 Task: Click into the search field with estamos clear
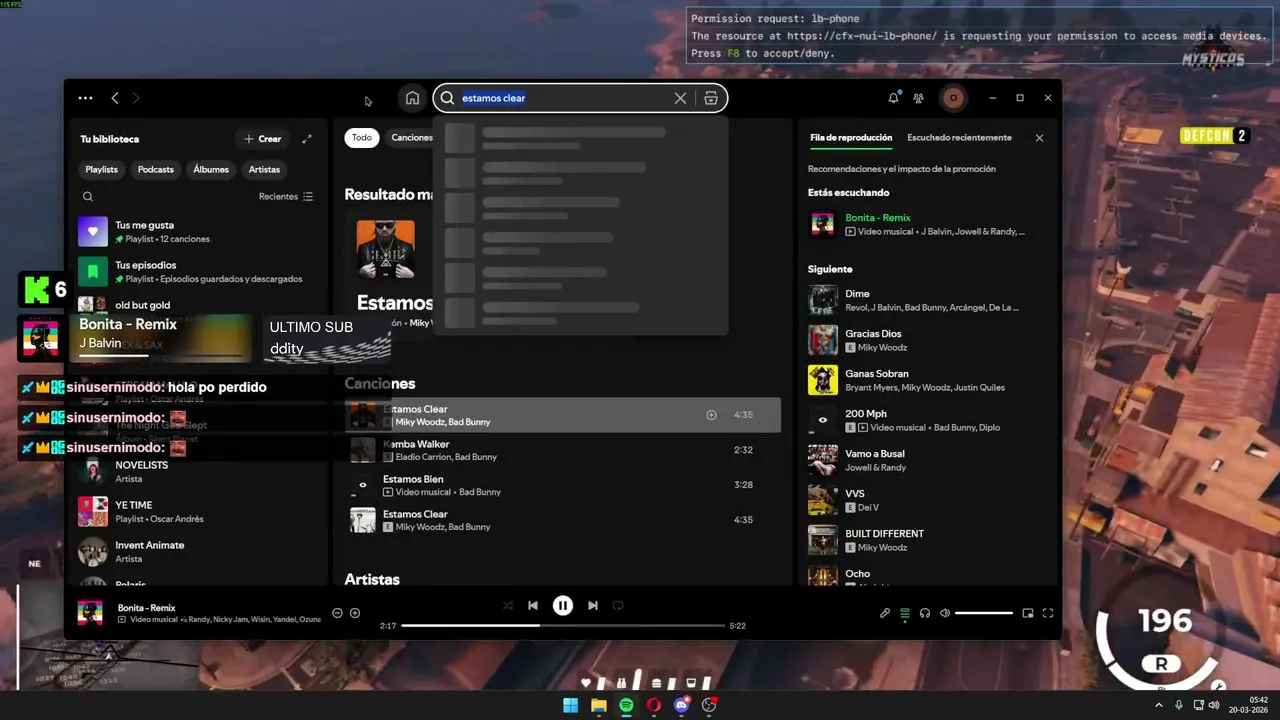tap(565, 98)
